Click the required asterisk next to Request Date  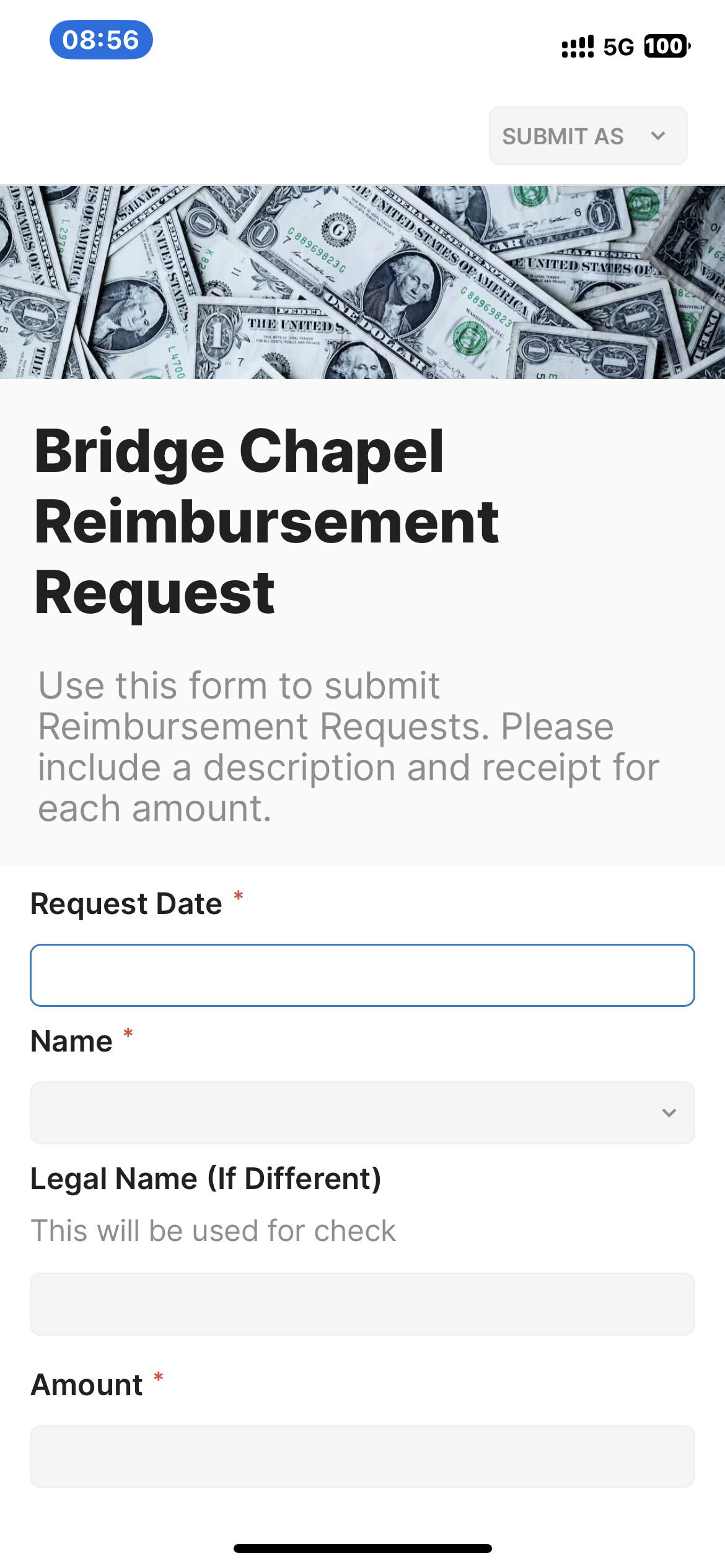point(238,897)
